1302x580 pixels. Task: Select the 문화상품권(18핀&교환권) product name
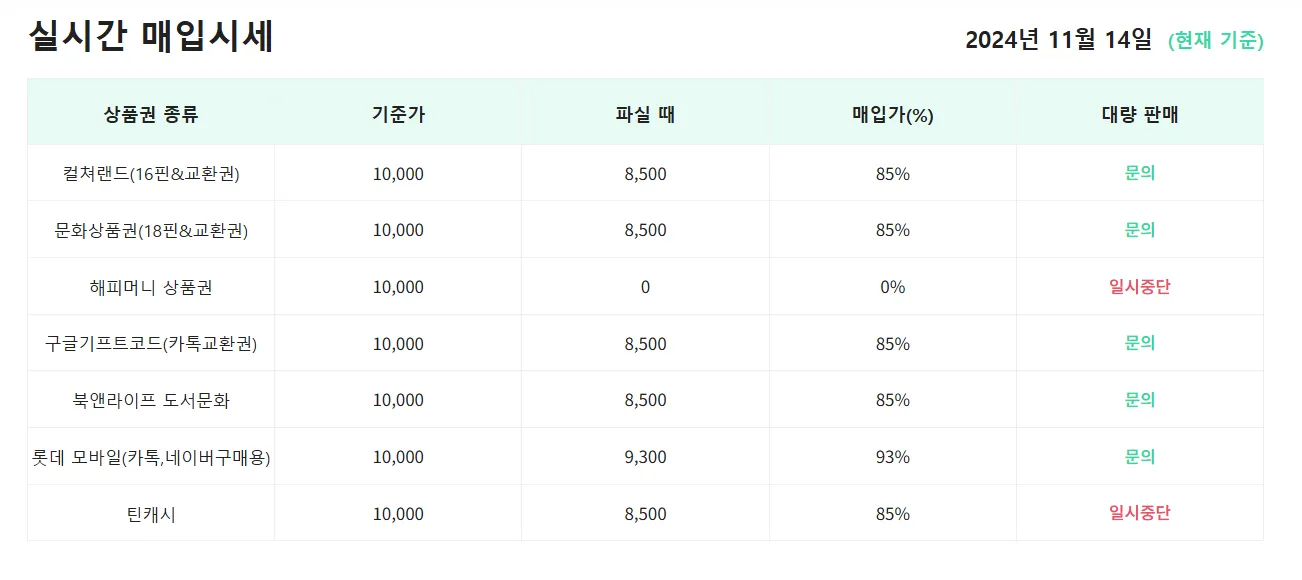(x=151, y=231)
